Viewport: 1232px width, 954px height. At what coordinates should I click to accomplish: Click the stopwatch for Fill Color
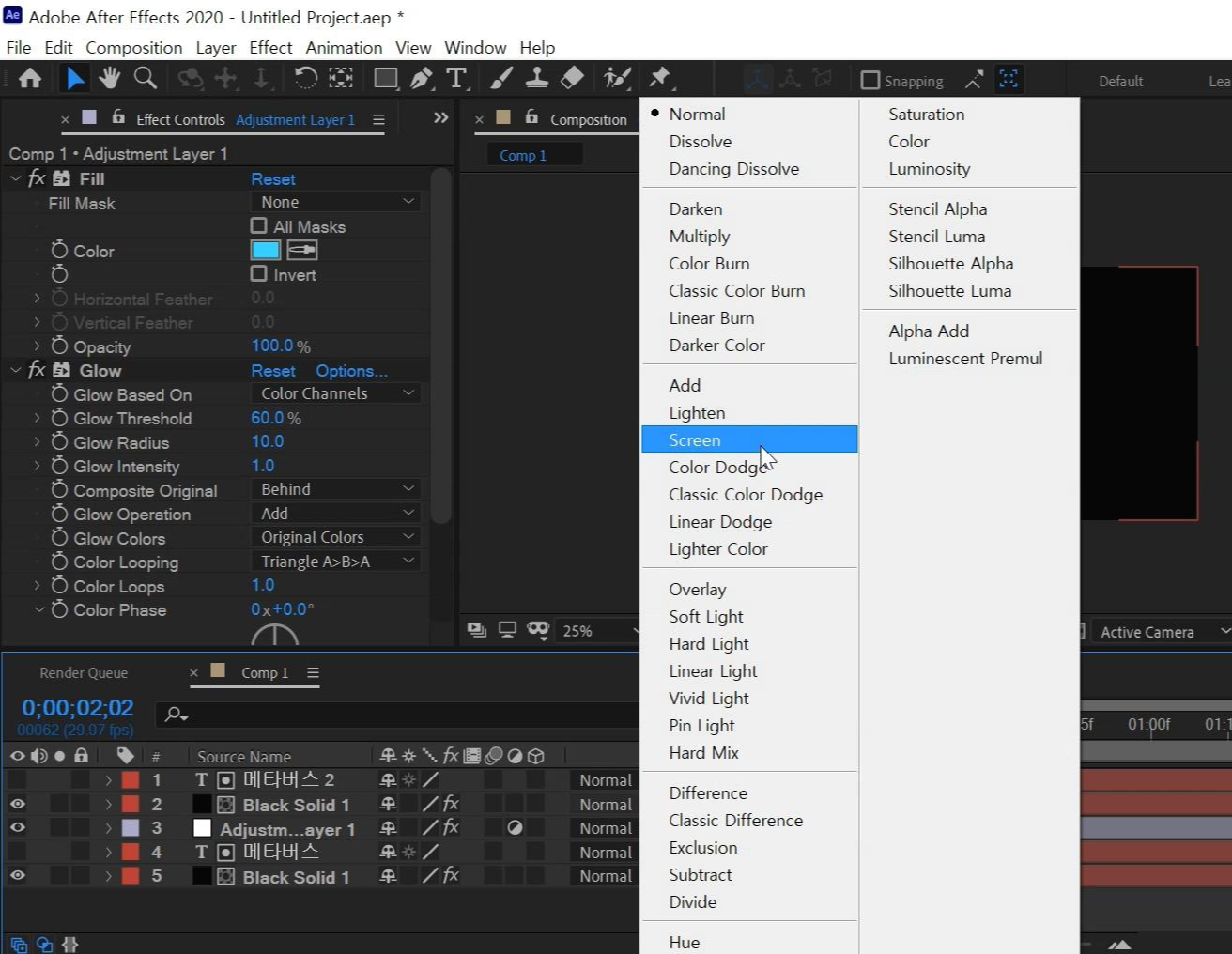(59, 250)
